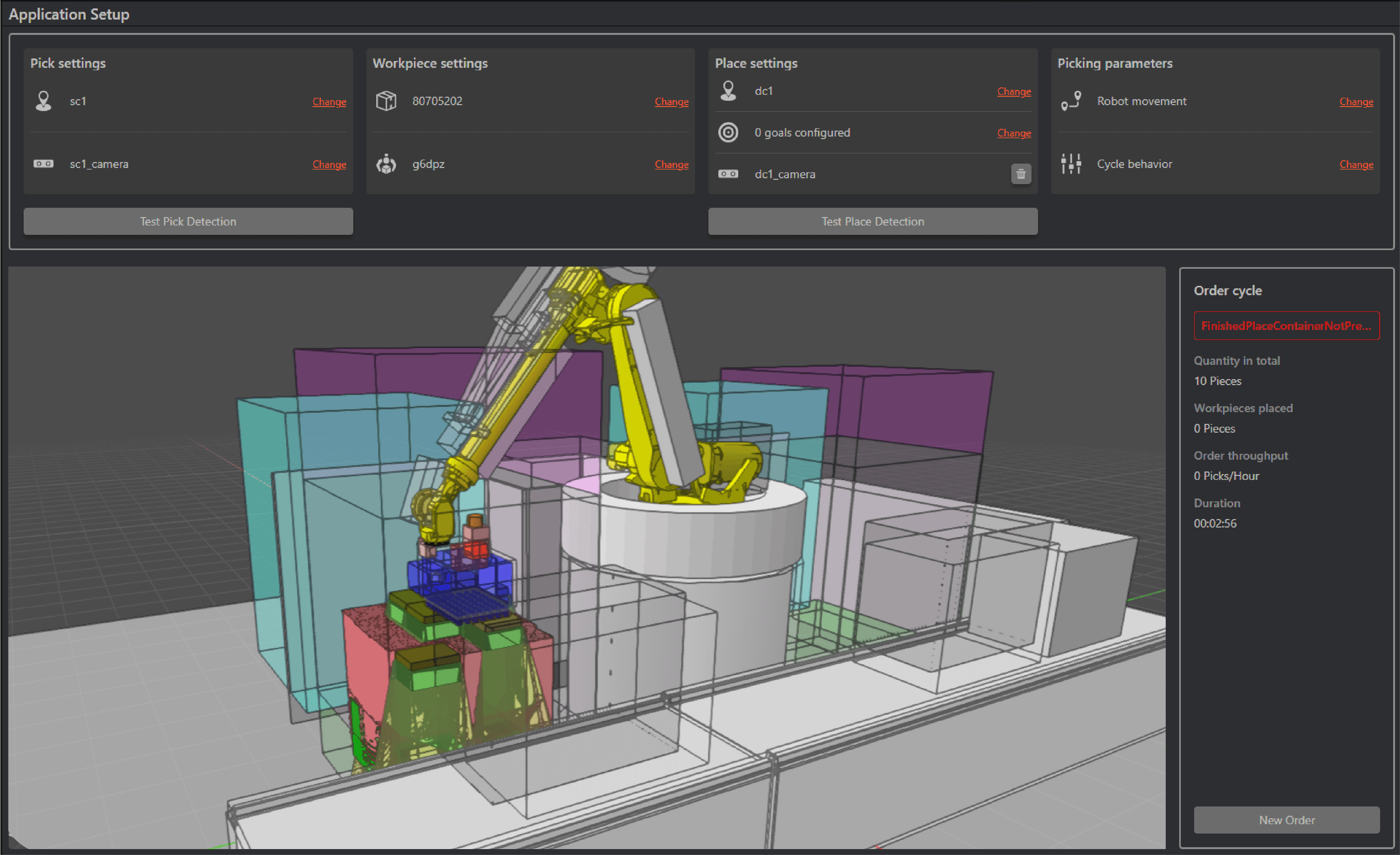
Task: Change Robot movement parameters
Action: (1356, 102)
